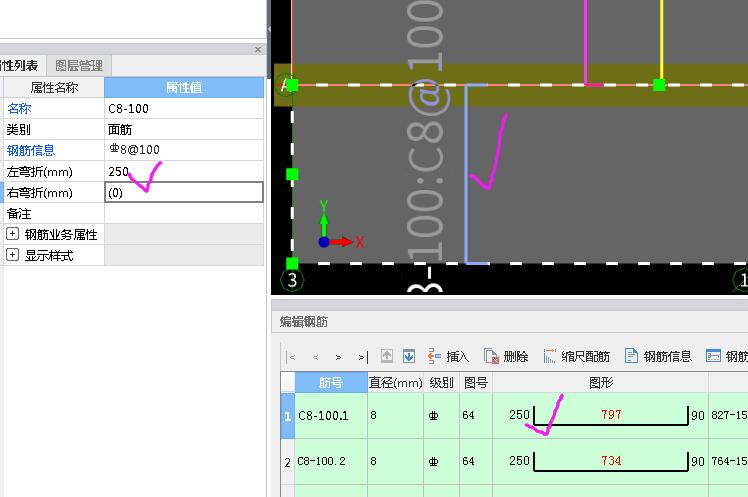The image size is (748, 497).
Task: Click formula cell 827-15
Action: click(728, 415)
